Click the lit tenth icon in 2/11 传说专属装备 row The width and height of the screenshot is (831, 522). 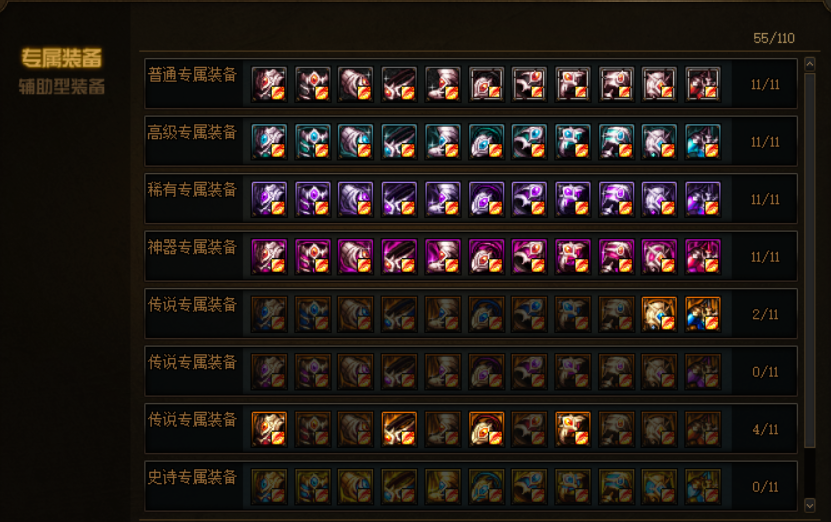pyautogui.click(x=659, y=314)
